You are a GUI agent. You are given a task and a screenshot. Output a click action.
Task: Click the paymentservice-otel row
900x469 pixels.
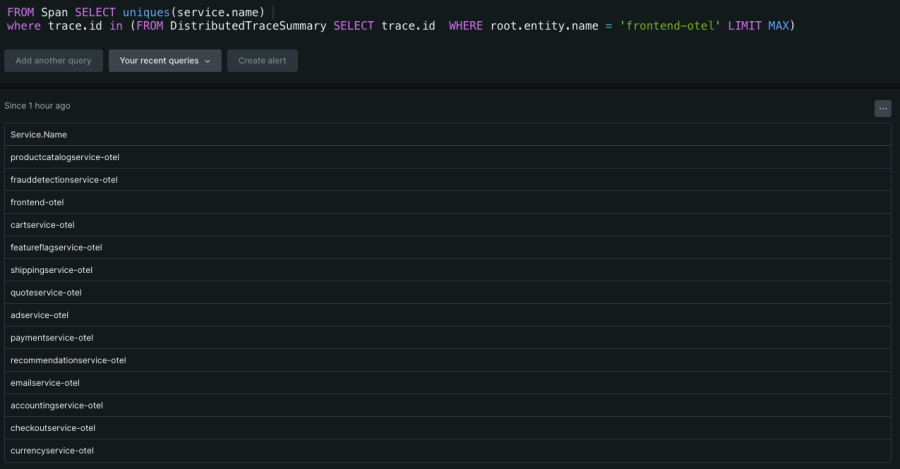tap(51, 338)
